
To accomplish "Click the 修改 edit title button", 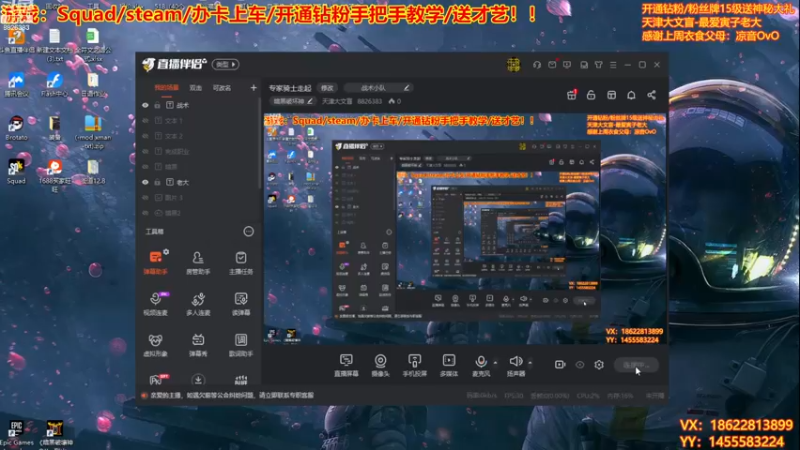I will [327, 88].
